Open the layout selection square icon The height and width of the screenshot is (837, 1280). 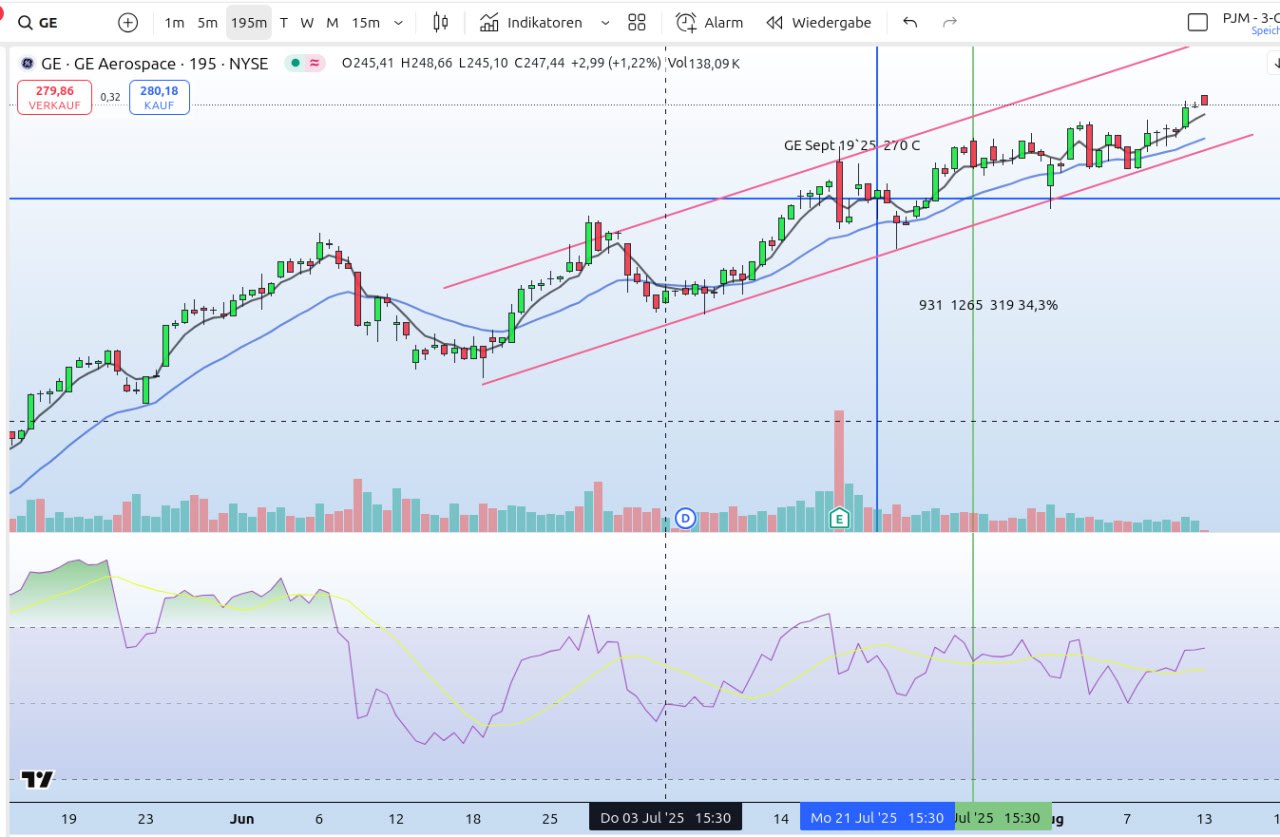coord(1197,22)
